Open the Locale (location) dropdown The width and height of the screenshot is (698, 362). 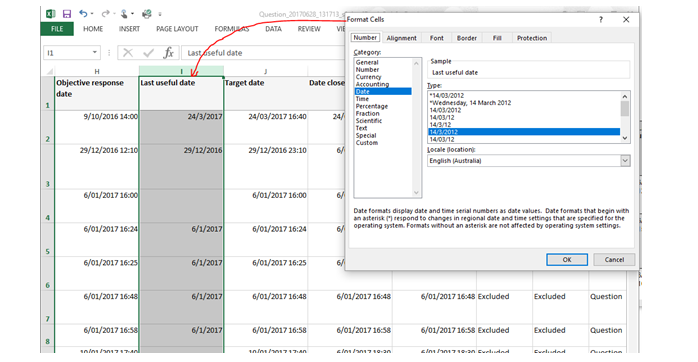(x=625, y=161)
